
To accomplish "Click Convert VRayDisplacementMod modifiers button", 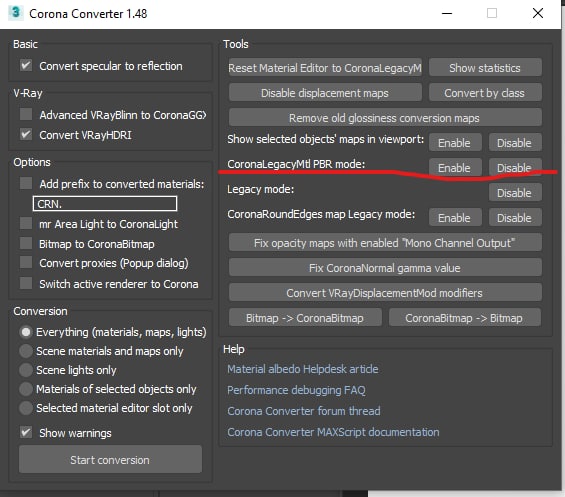I will [x=385, y=292].
